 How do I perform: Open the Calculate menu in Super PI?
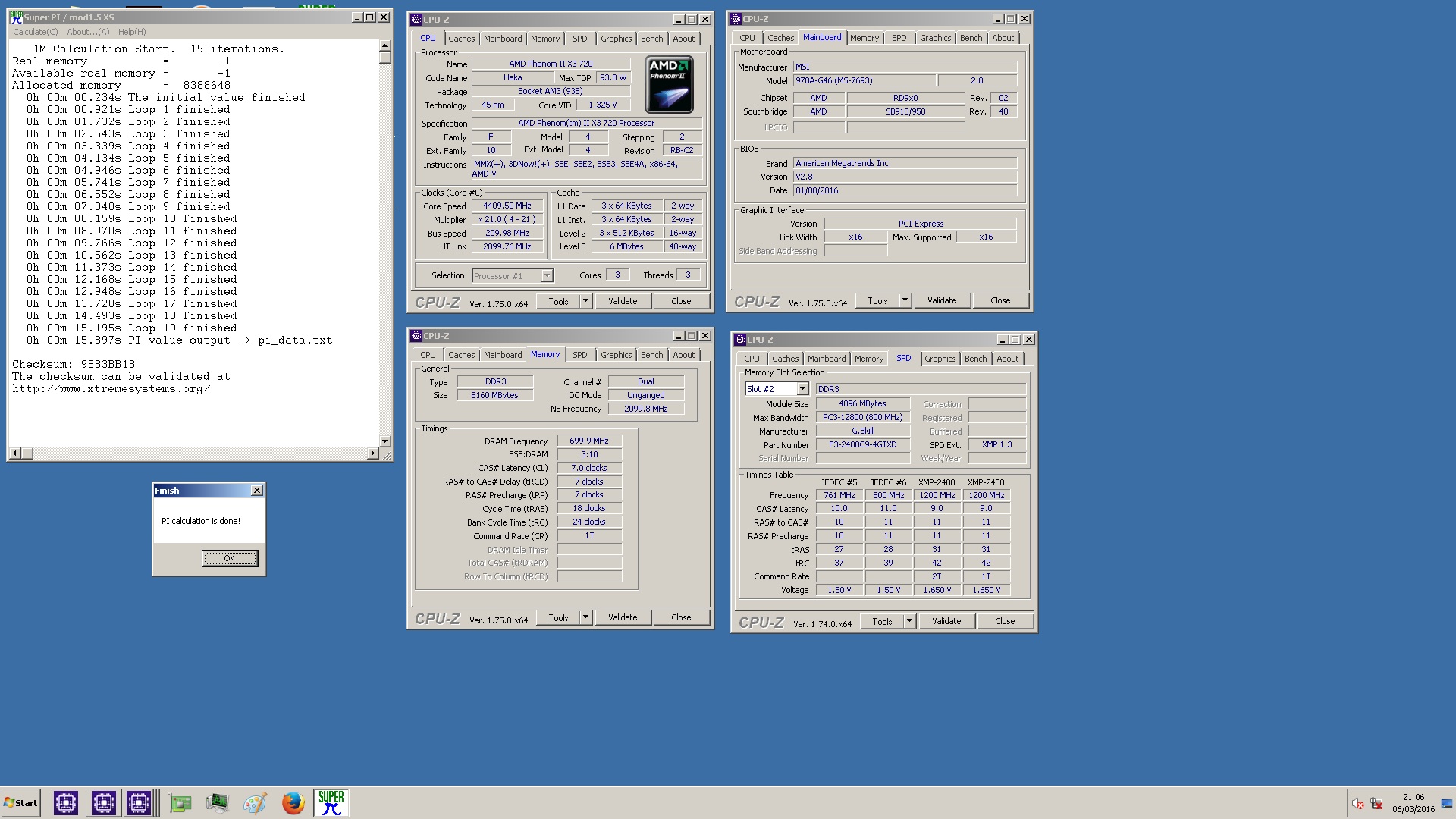35,32
